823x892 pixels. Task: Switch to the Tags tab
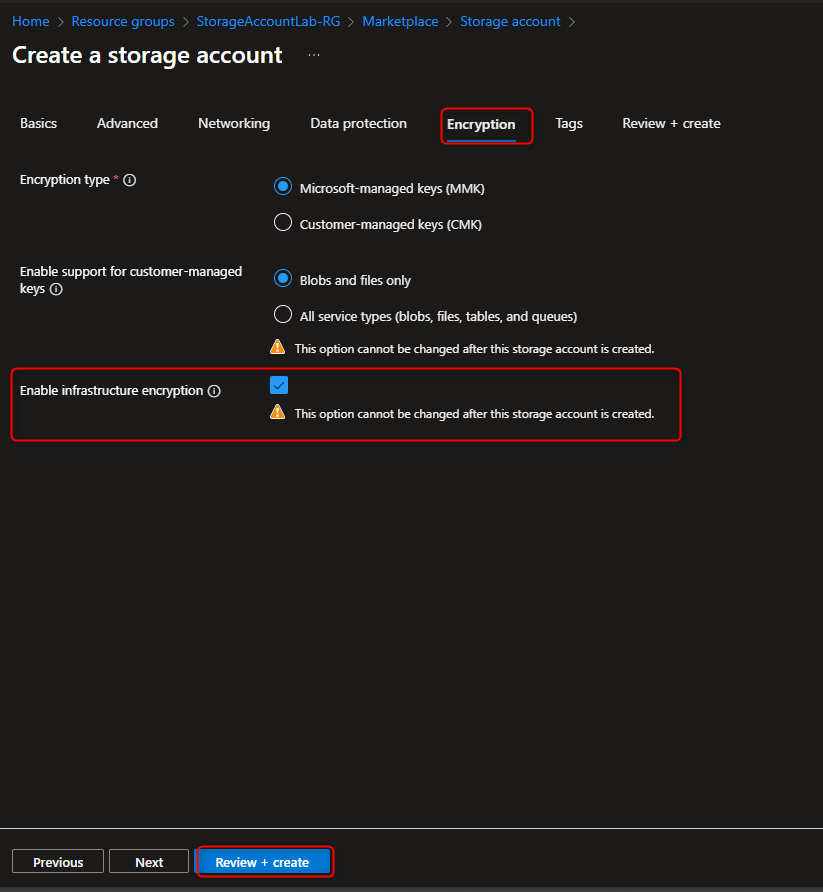pyautogui.click(x=568, y=123)
